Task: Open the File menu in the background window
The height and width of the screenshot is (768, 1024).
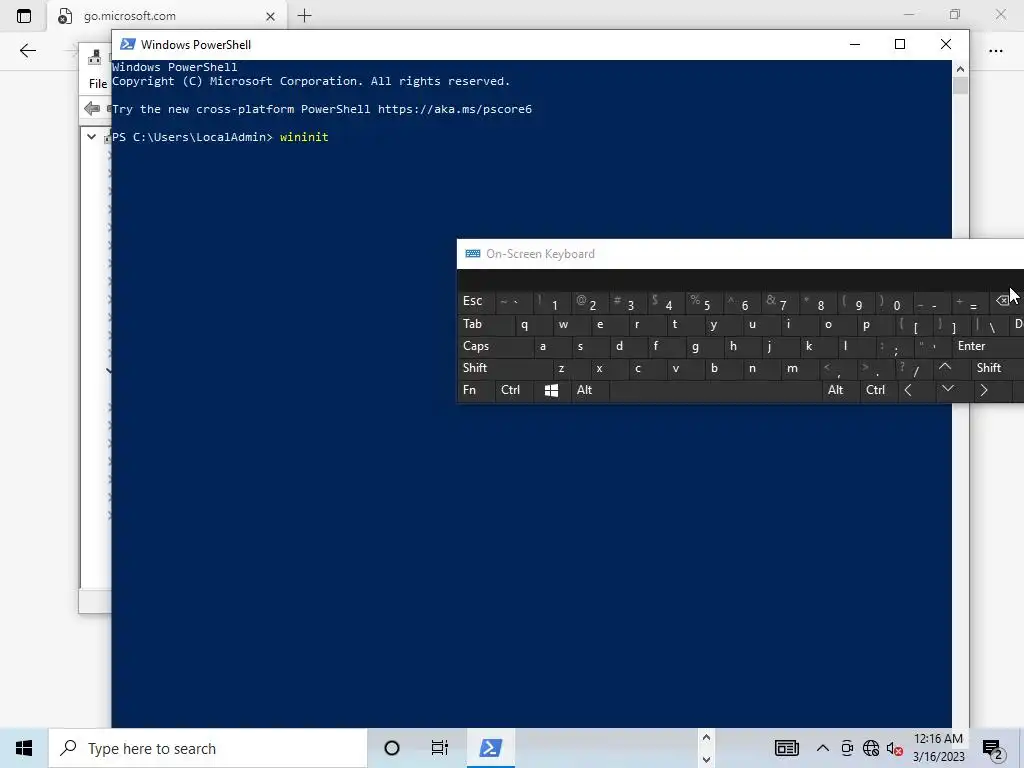Action: click(x=98, y=84)
